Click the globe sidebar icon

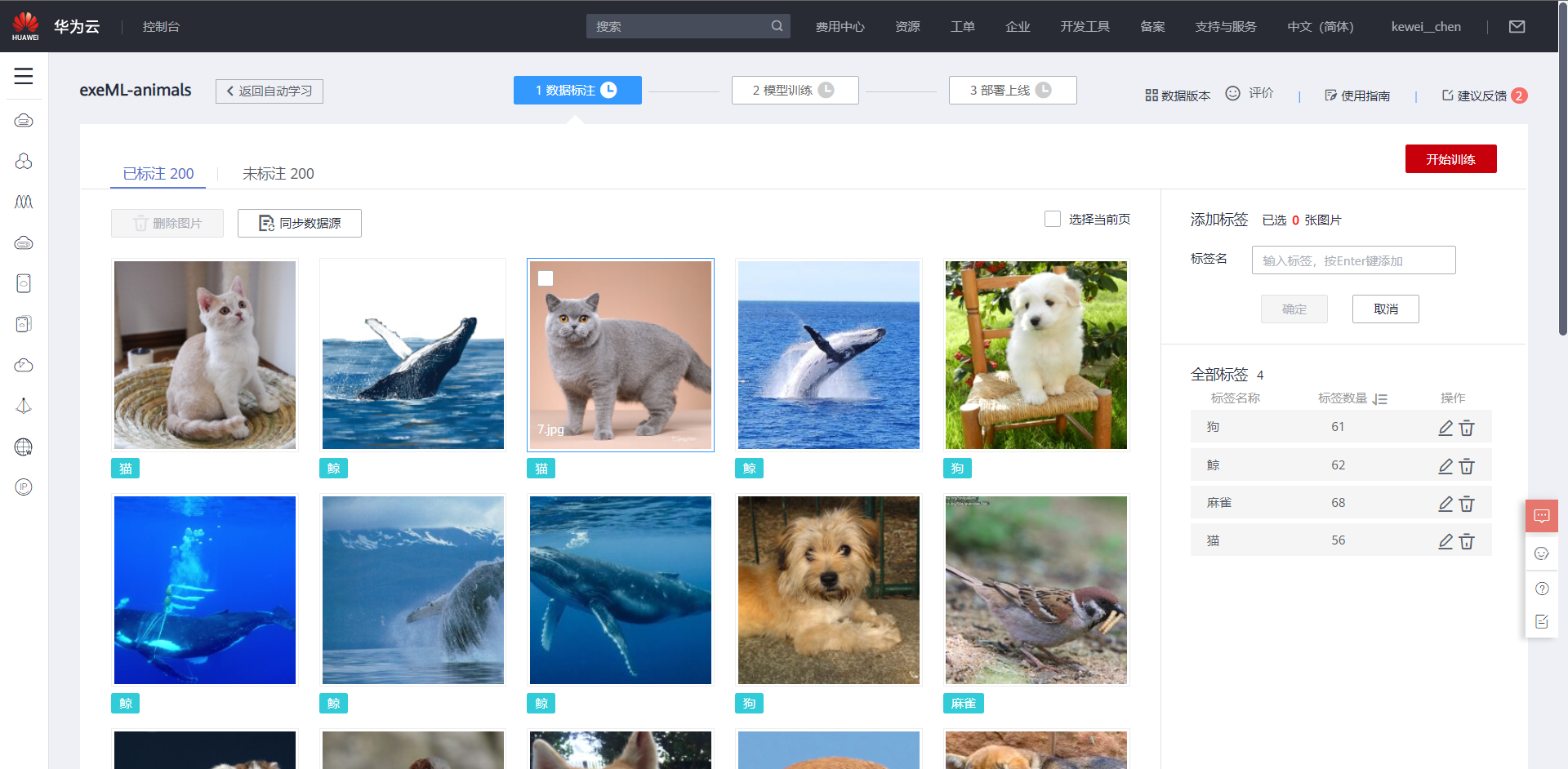(x=24, y=447)
